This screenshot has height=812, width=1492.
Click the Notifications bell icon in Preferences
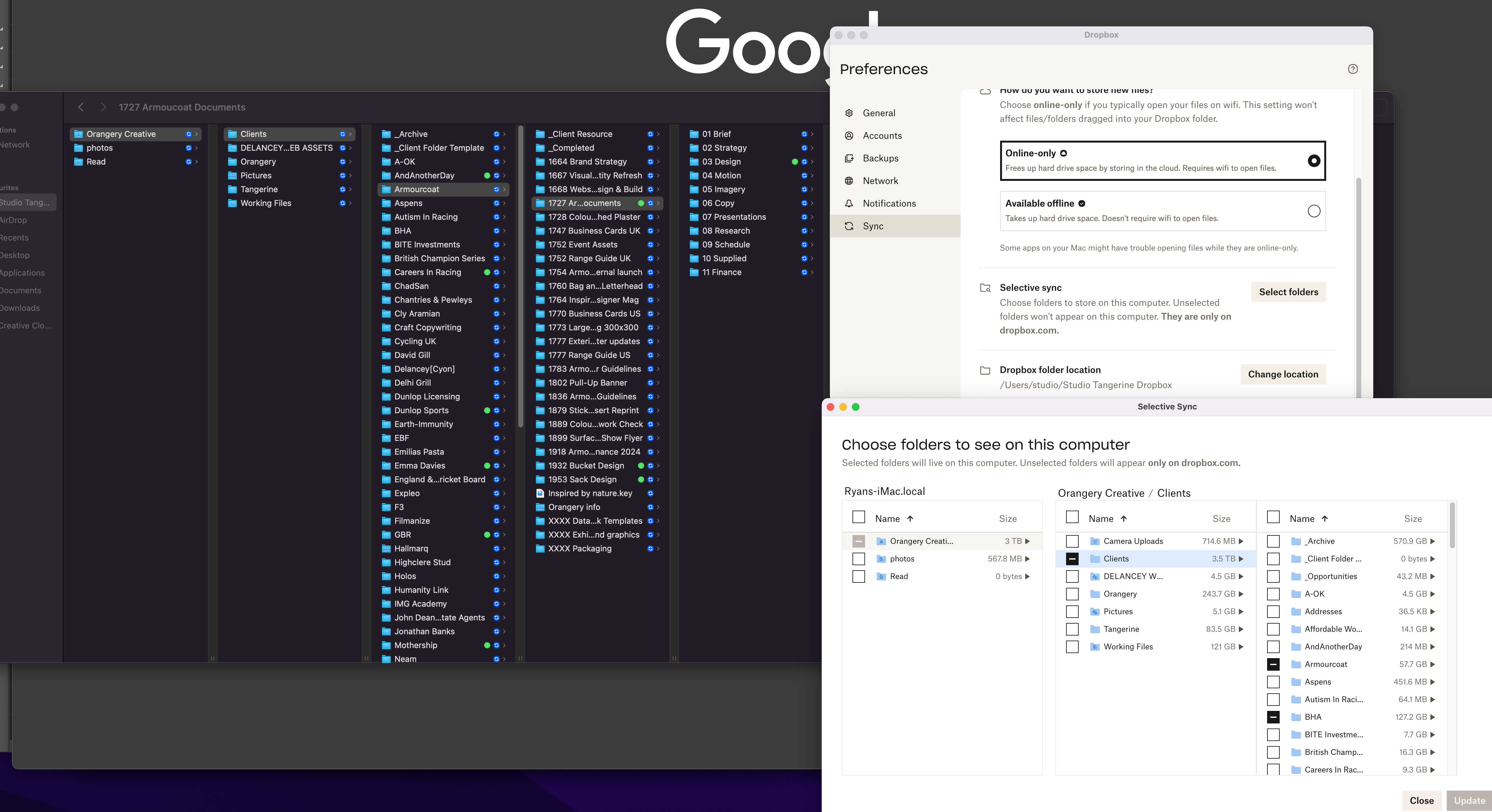848,203
